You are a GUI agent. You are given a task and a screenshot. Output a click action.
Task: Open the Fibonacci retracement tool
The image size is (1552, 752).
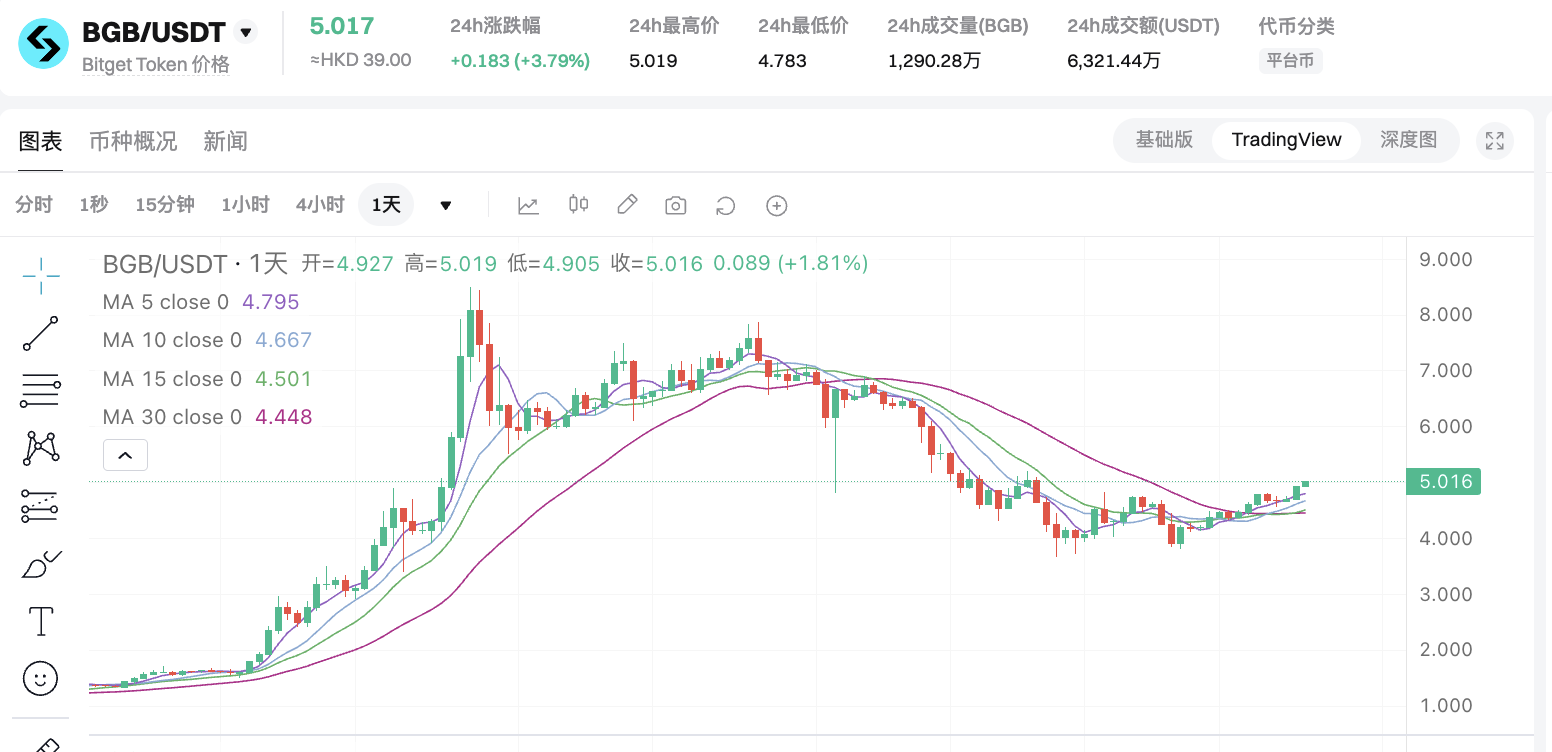pyautogui.click(x=40, y=389)
